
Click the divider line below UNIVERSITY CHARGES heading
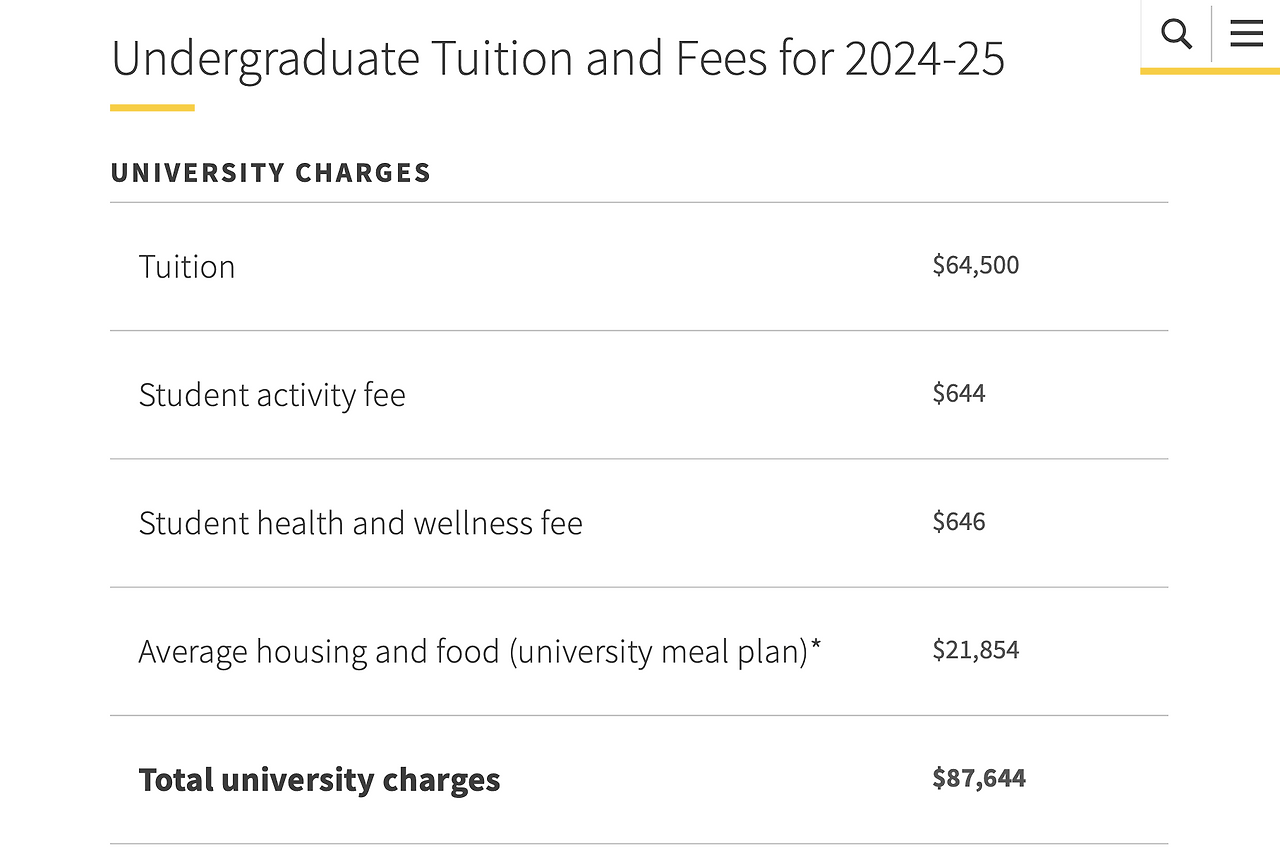point(638,203)
